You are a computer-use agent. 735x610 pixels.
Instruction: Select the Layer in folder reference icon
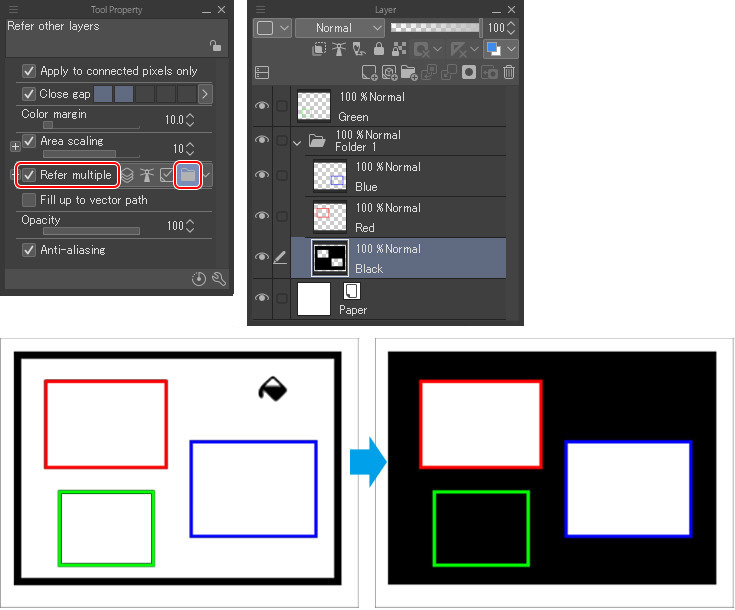click(188, 175)
